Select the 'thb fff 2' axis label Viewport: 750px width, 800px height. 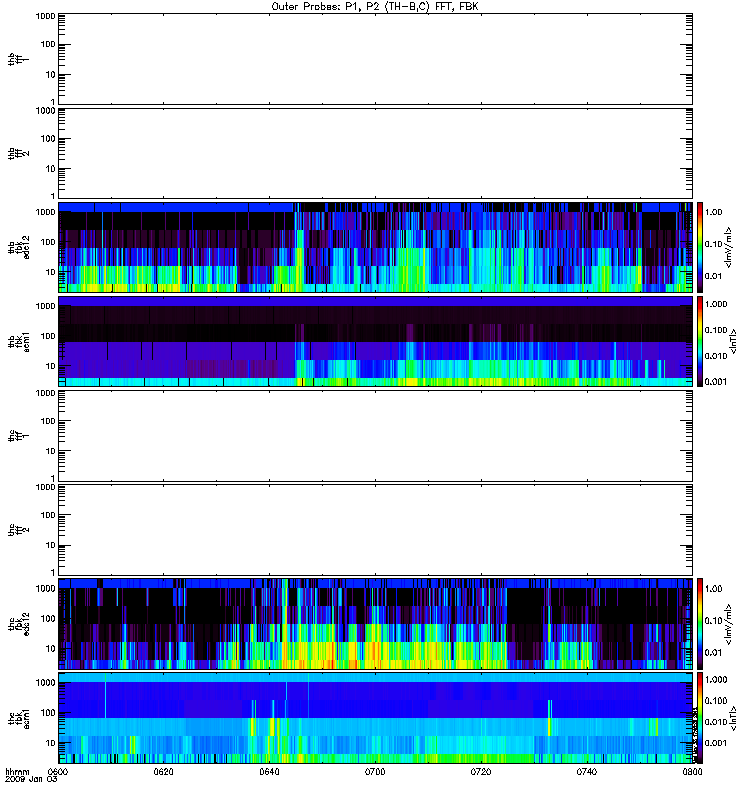tap(18, 153)
